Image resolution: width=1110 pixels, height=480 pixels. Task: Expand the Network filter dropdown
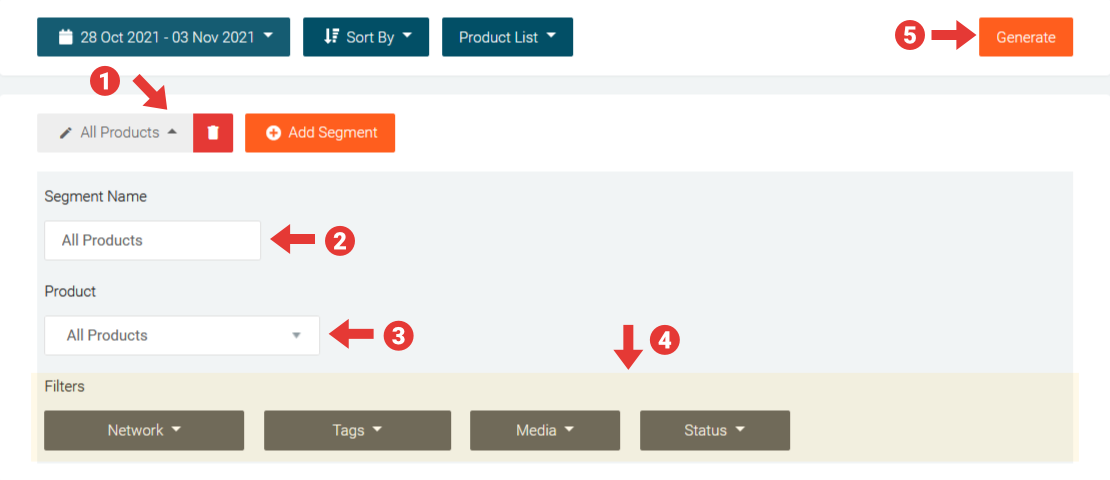pos(144,430)
